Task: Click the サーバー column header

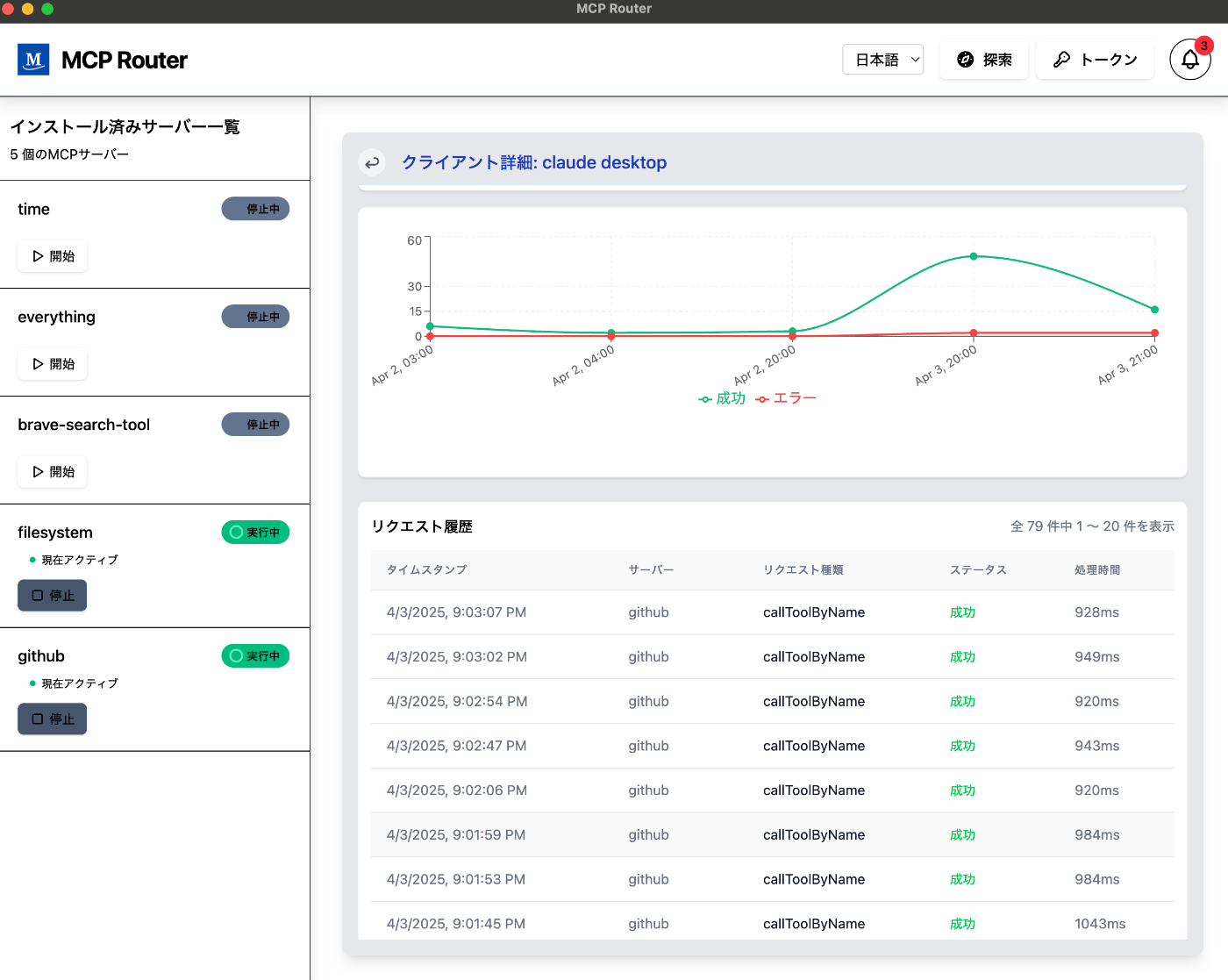Action: (651, 570)
